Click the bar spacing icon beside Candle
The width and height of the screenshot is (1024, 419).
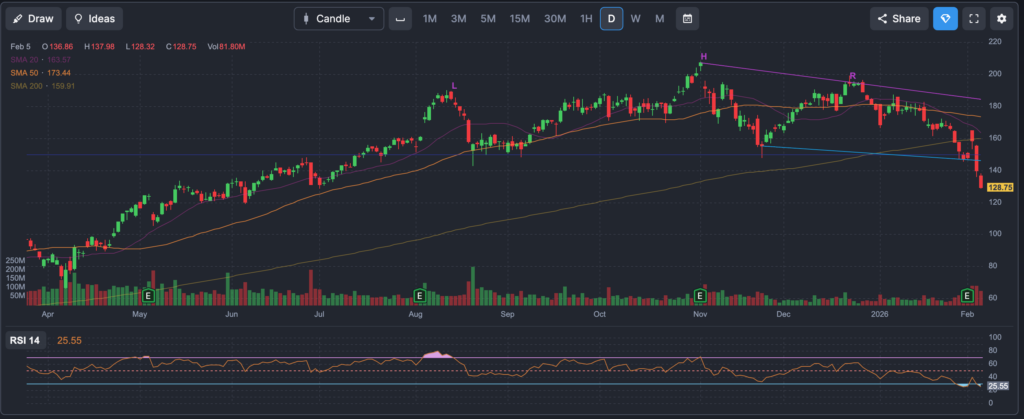tap(400, 18)
